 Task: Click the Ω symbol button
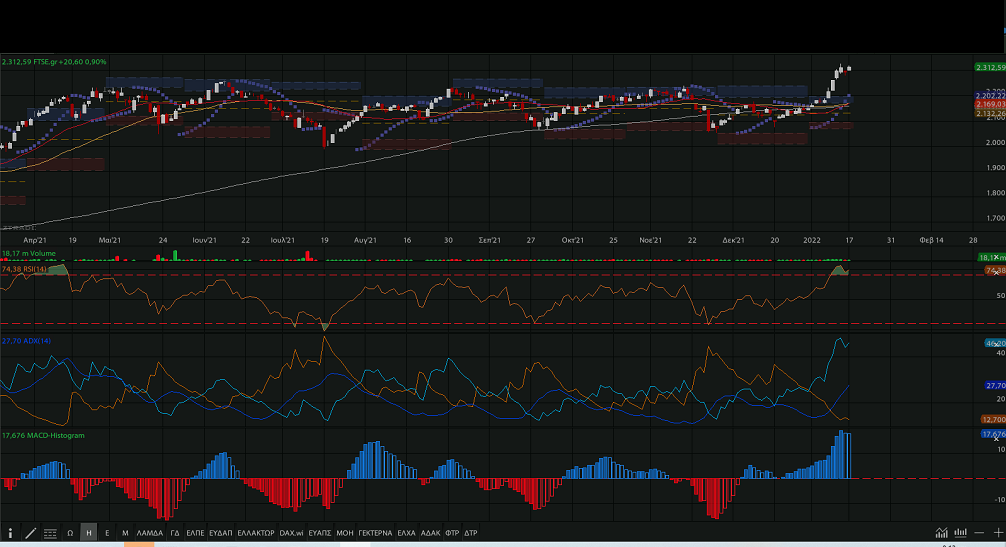70,533
